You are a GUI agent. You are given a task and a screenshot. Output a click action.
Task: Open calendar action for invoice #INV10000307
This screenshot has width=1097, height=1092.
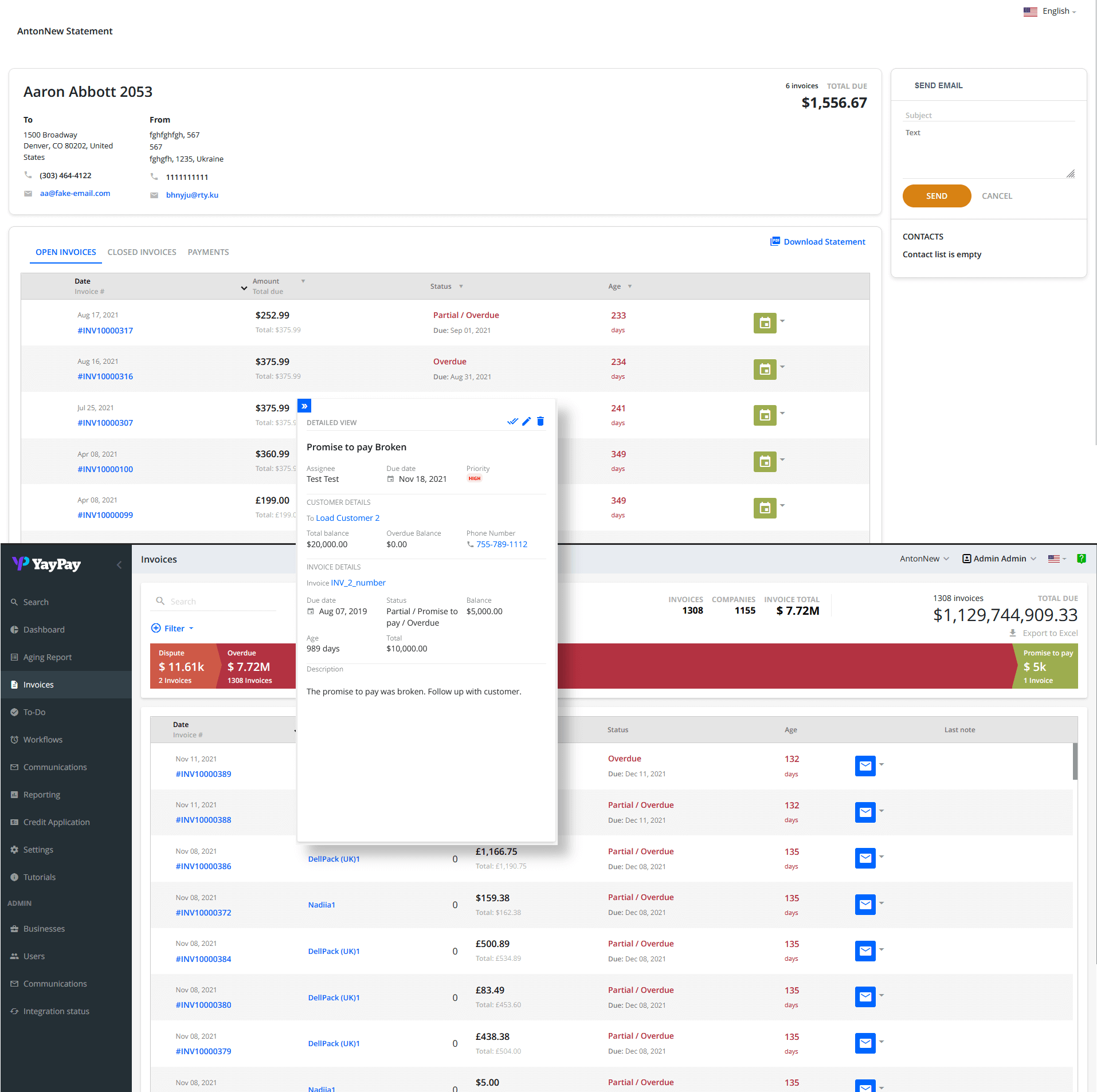point(765,415)
